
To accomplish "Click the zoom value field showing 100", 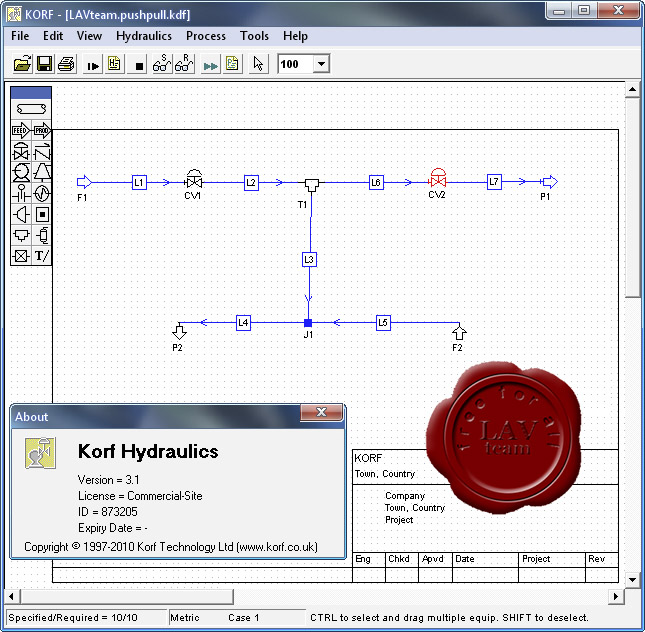I will coord(296,64).
